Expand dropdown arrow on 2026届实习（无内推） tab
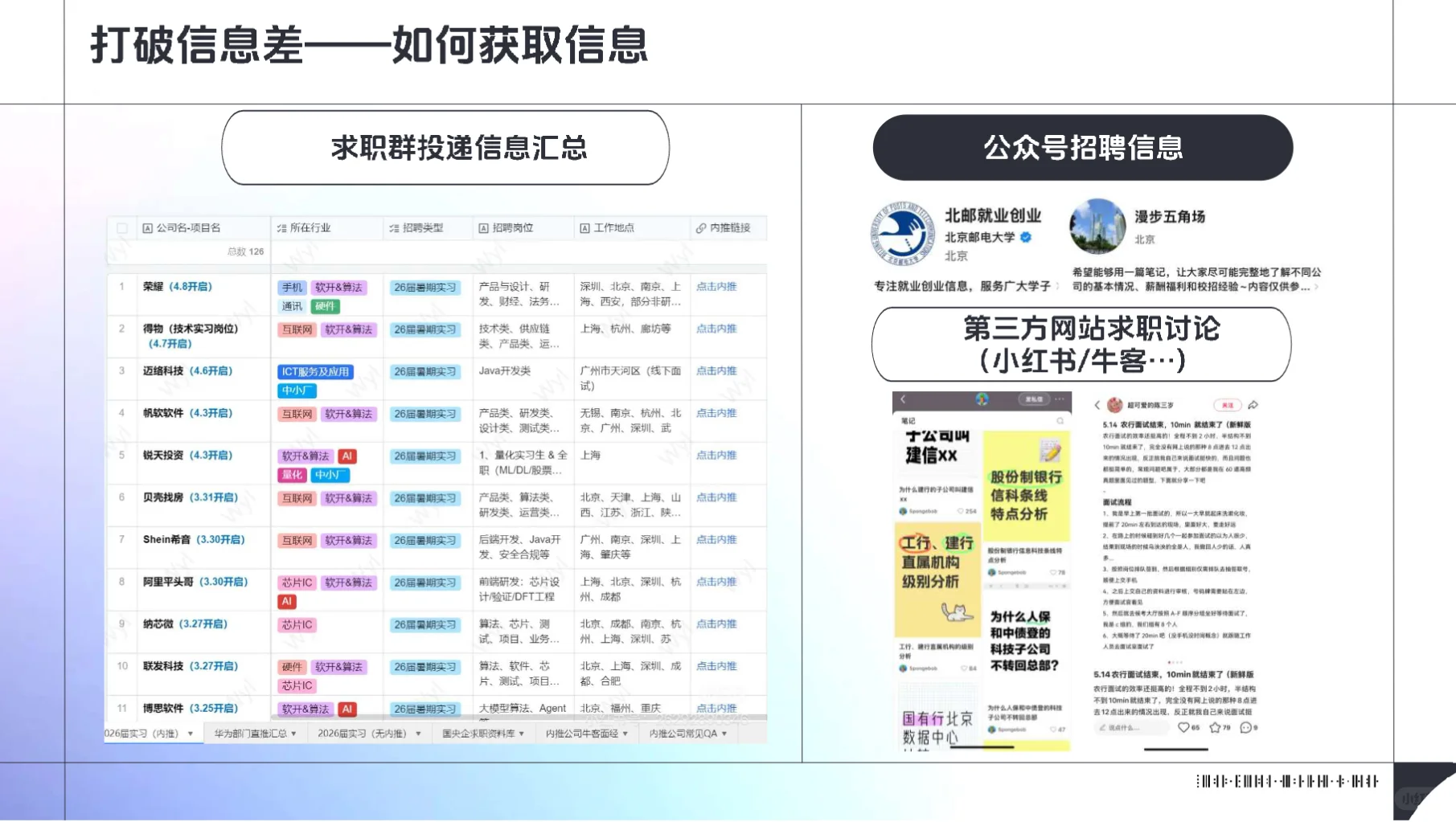The height and width of the screenshot is (822, 1456). coord(418,734)
